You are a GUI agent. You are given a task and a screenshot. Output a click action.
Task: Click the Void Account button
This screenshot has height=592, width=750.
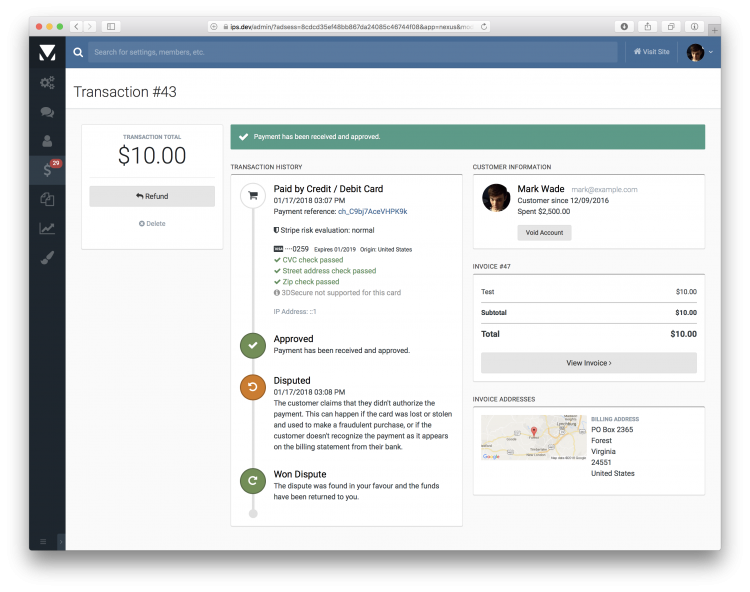tap(544, 232)
